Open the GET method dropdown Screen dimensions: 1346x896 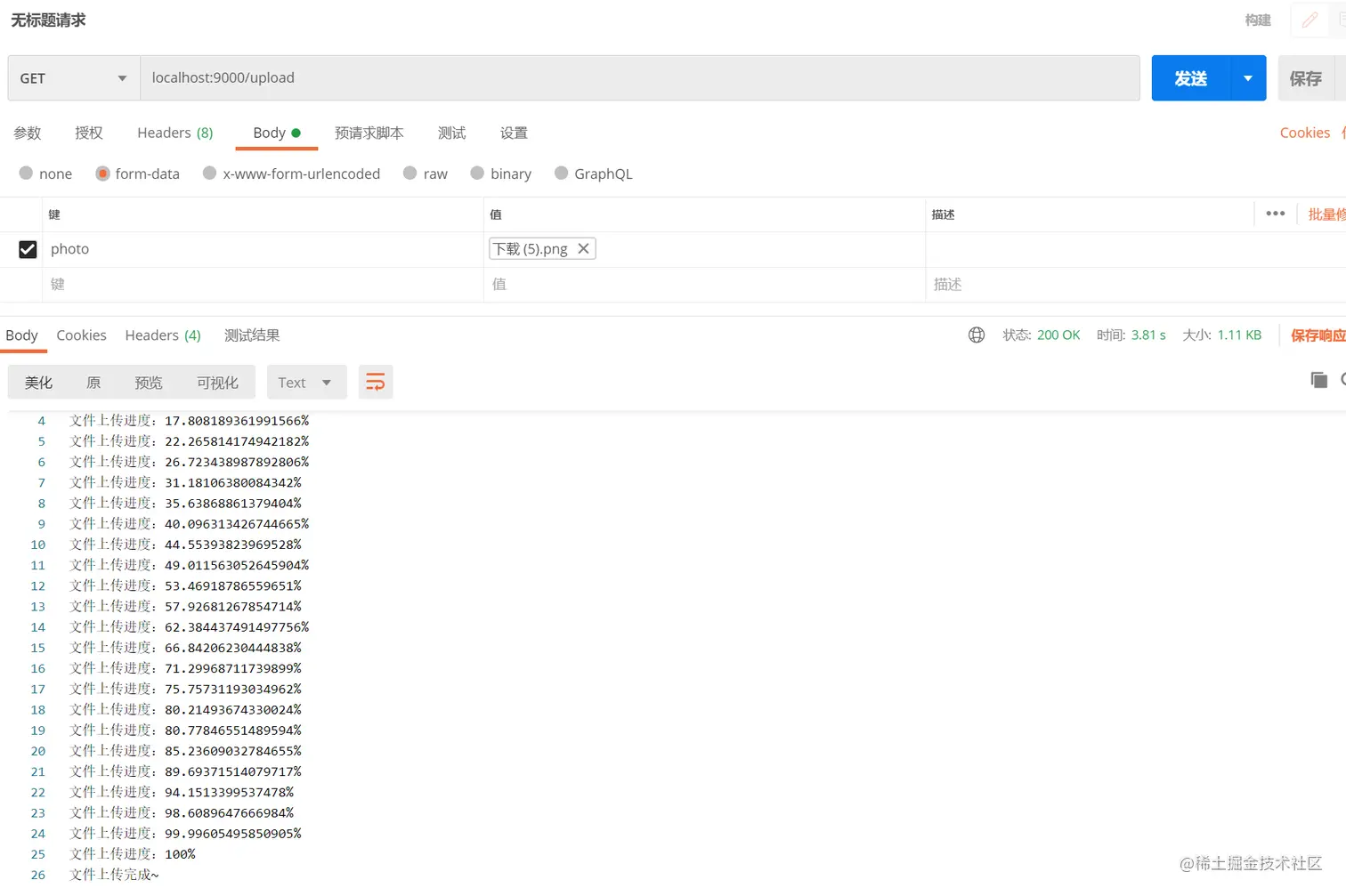[x=74, y=78]
